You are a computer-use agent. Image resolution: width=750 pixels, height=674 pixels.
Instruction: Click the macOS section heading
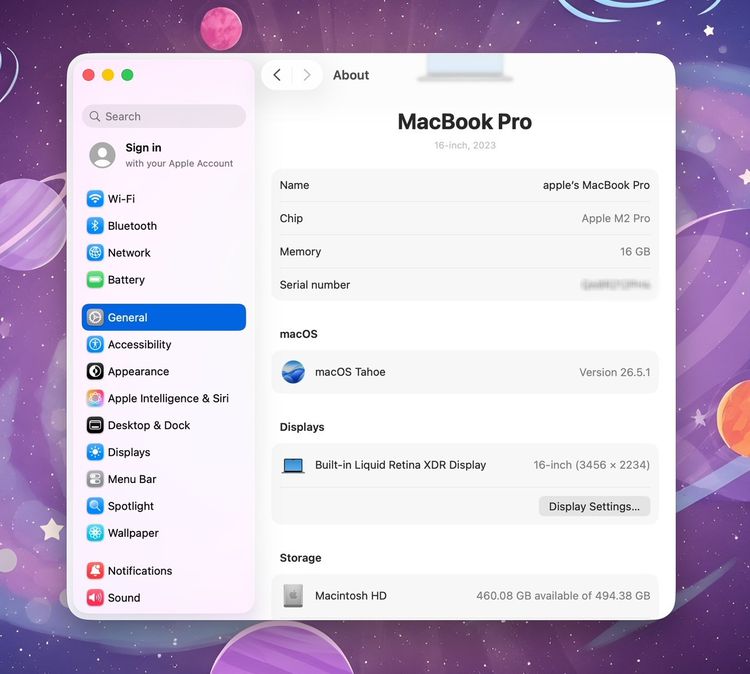(x=298, y=334)
